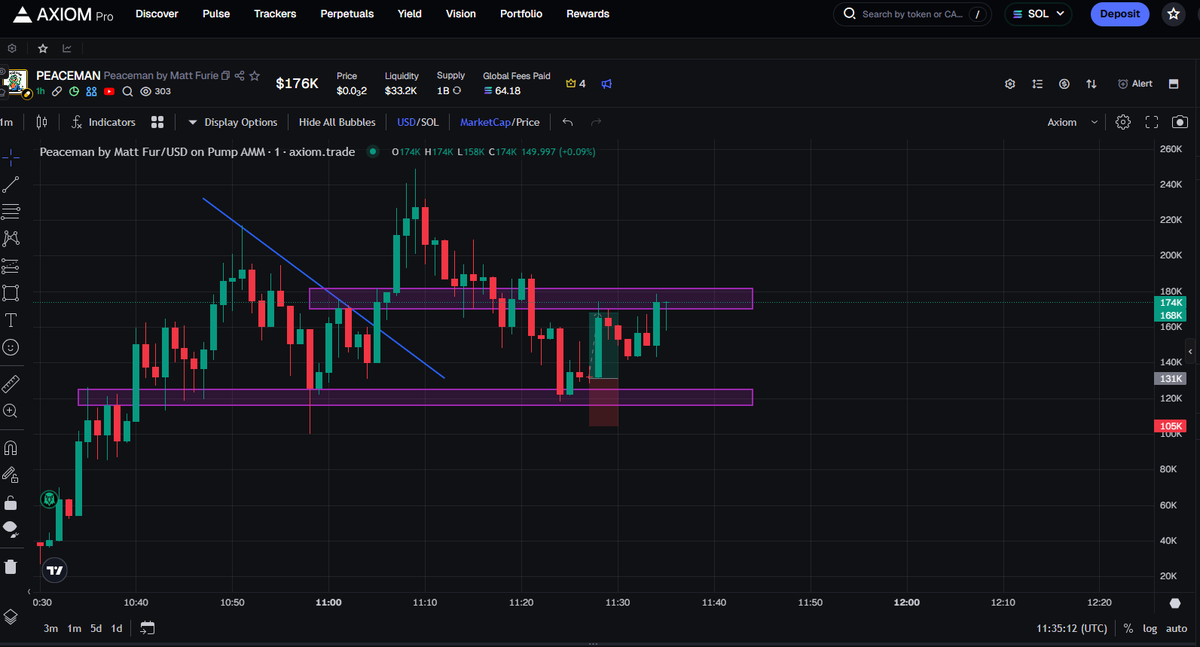Activate the zoom in tool
Image resolution: width=1200 pixels, height=647 pixels.
pyautogui.click(x=11, y=410)
